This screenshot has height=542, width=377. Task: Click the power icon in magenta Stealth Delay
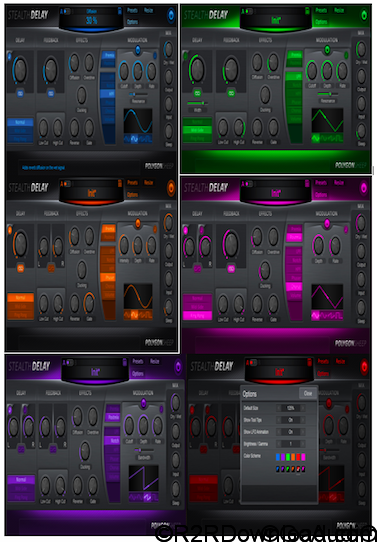click(x=364, y=188)
